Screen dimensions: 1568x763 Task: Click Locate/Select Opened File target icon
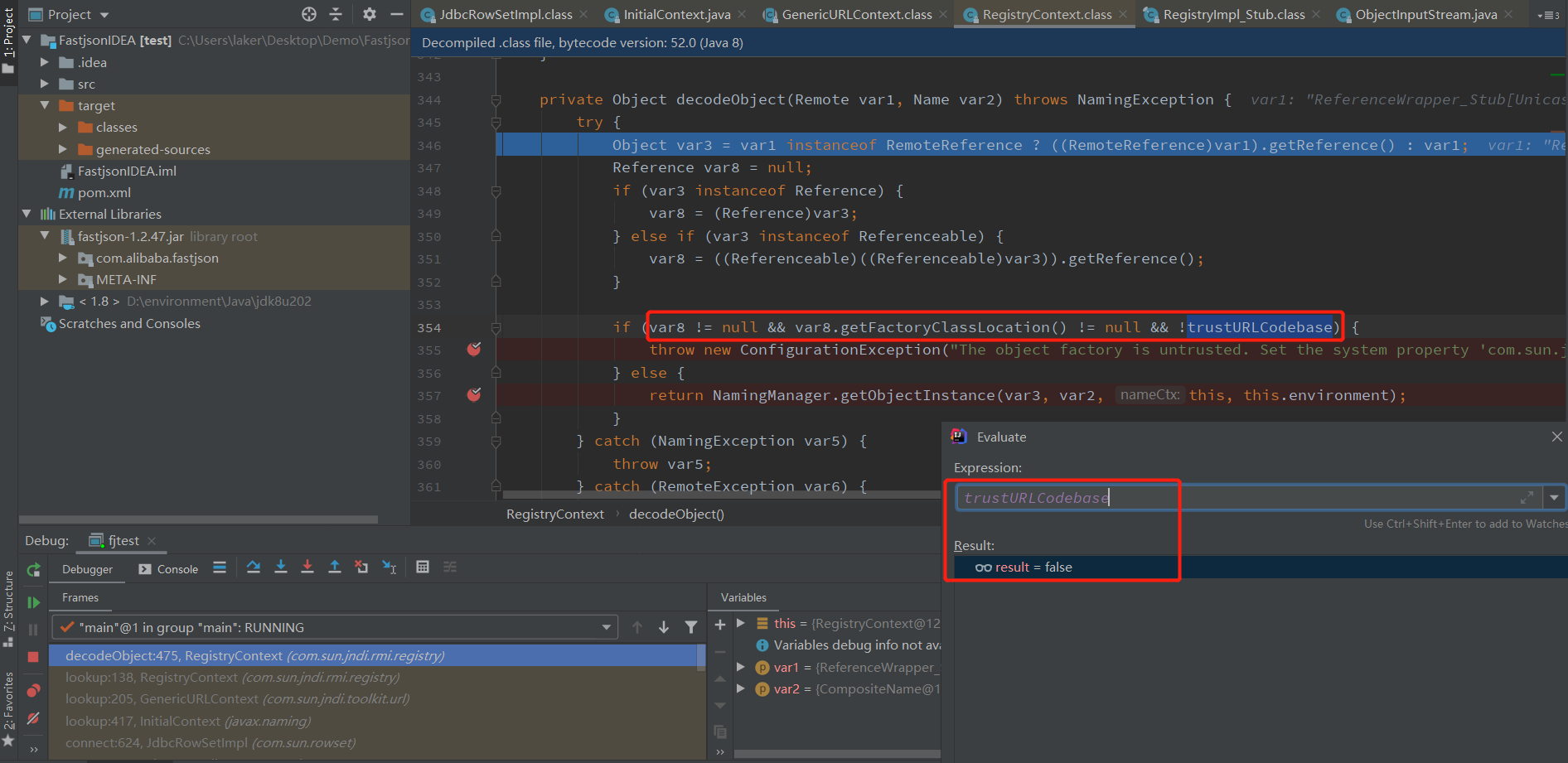(x=309, y=14)
